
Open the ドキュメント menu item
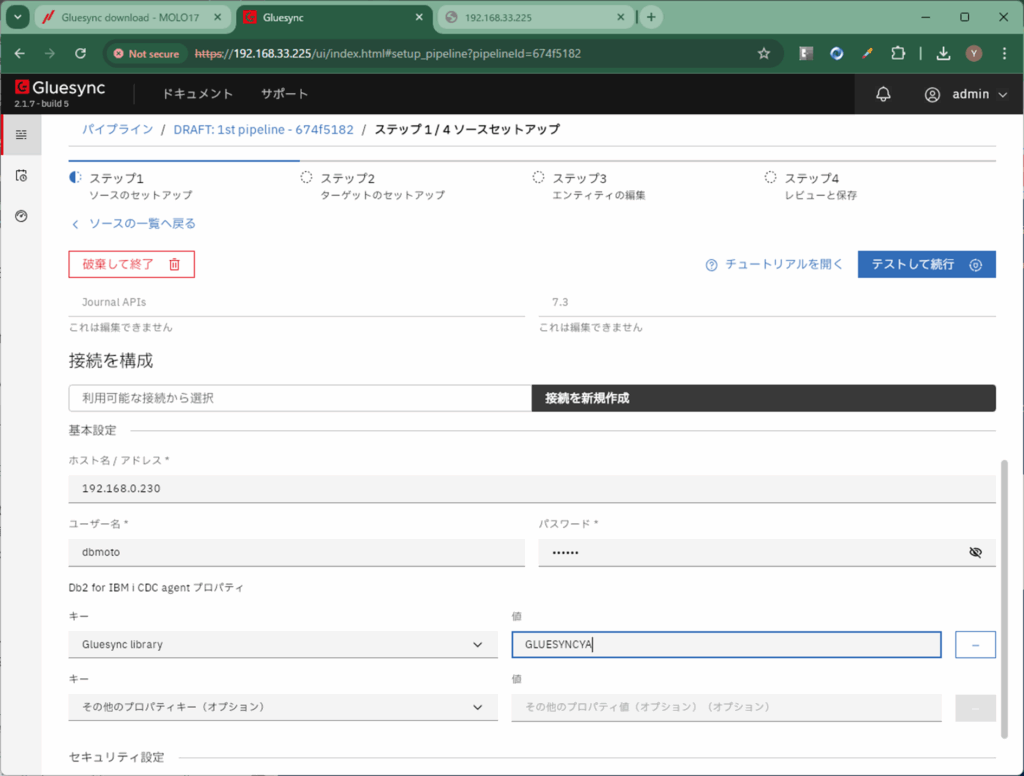coord(198,94)
